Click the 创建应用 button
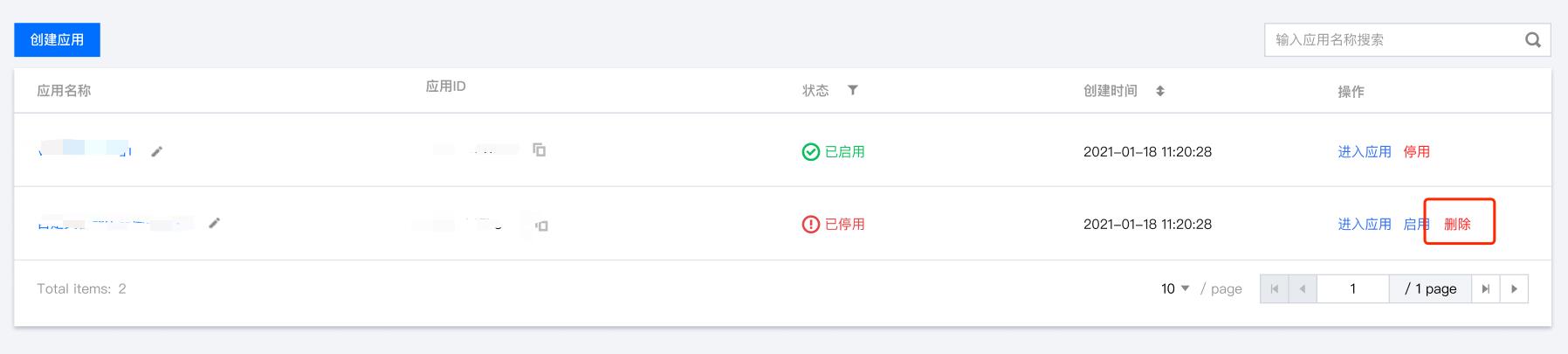Screen dimensions: 1568x354 [x=57, y=39]
